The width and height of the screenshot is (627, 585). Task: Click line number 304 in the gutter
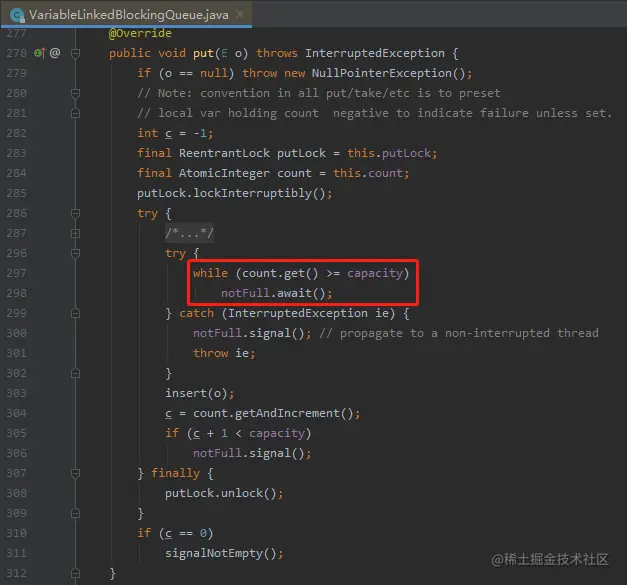16,413
